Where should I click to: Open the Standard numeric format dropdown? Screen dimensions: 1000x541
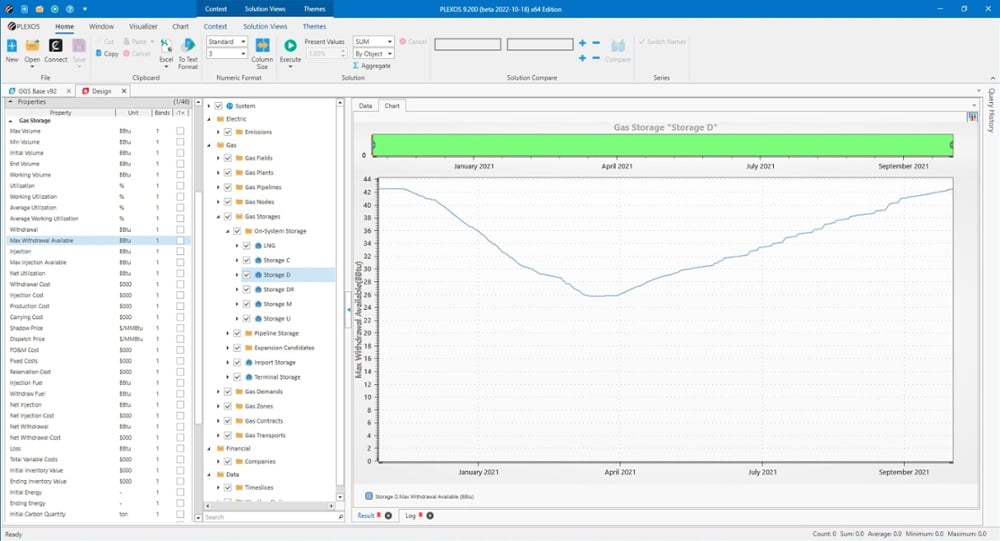click(243, 41)
